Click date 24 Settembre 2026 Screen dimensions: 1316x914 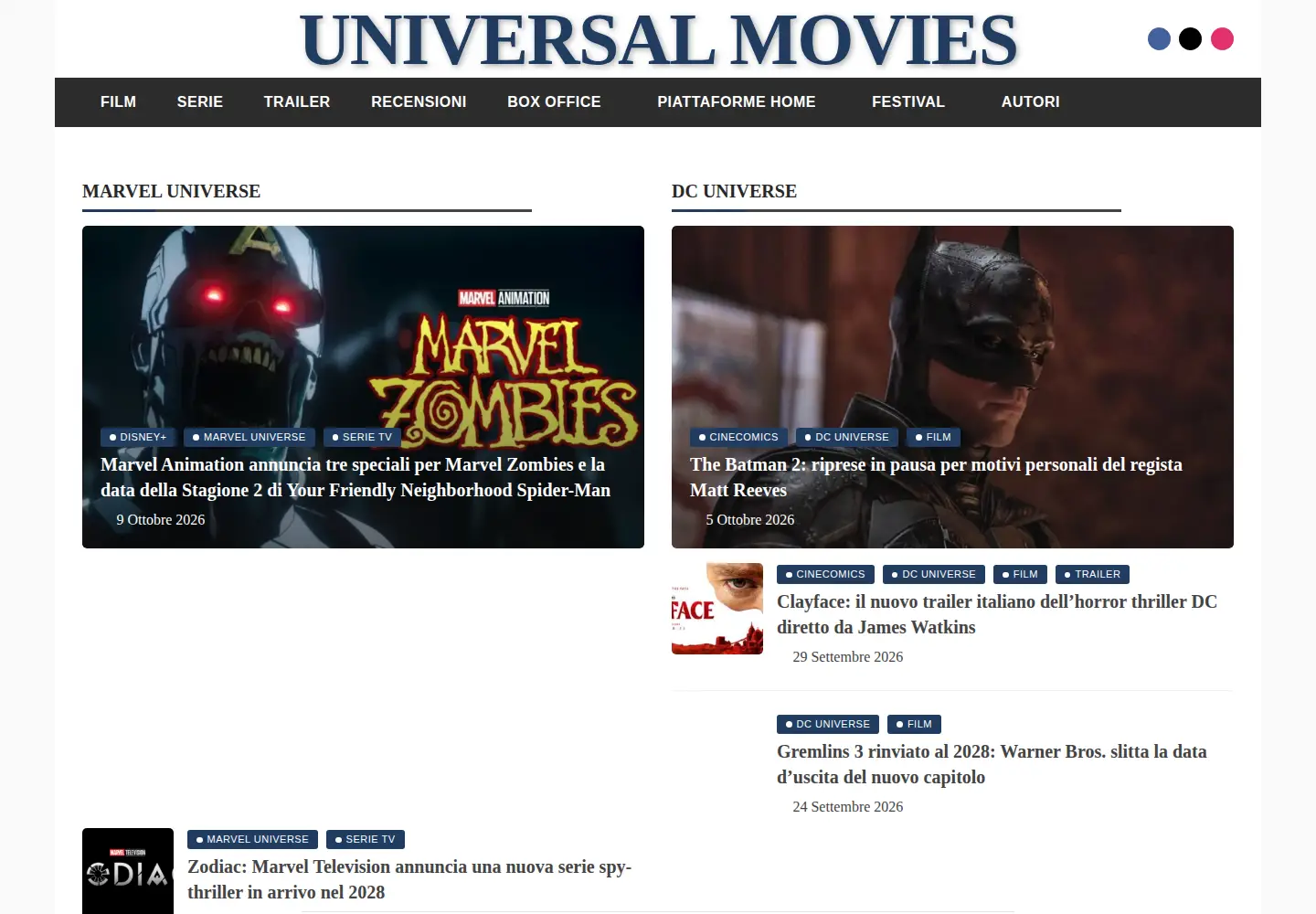[848, 807]
